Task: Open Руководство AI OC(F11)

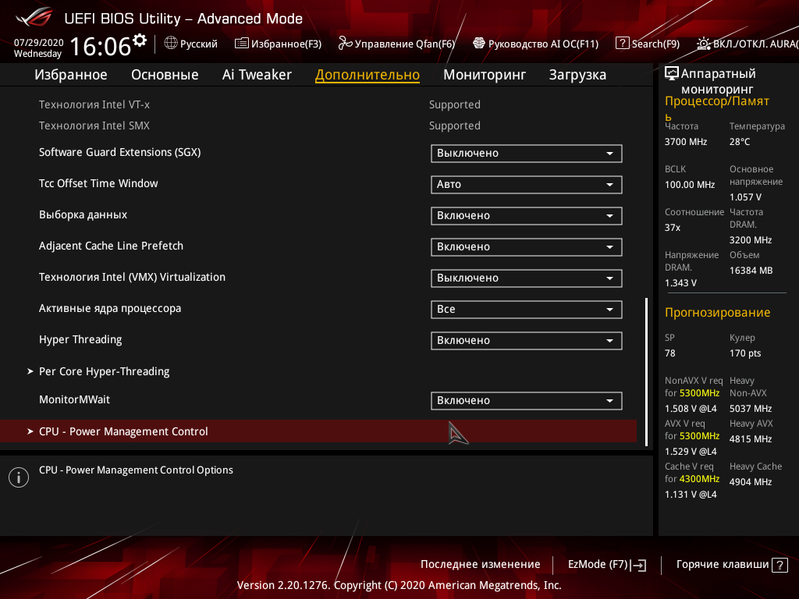Action: click(536, 44)
